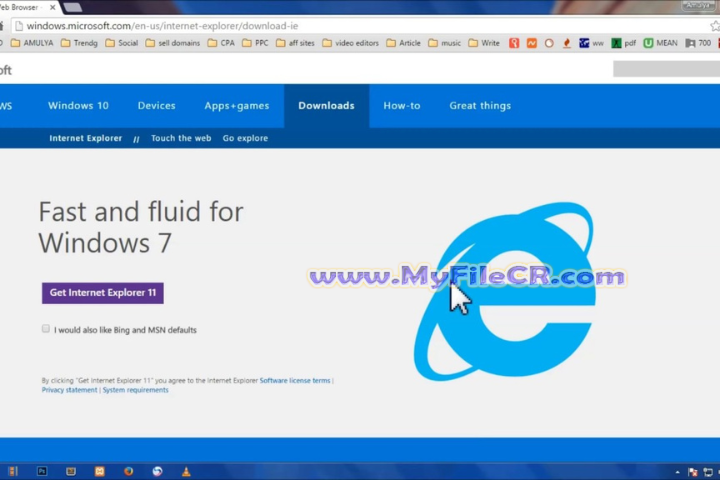Click the Get Internet Explorer 11 button
The width and height of the screenshot is (720, 480).
(103, 293)
